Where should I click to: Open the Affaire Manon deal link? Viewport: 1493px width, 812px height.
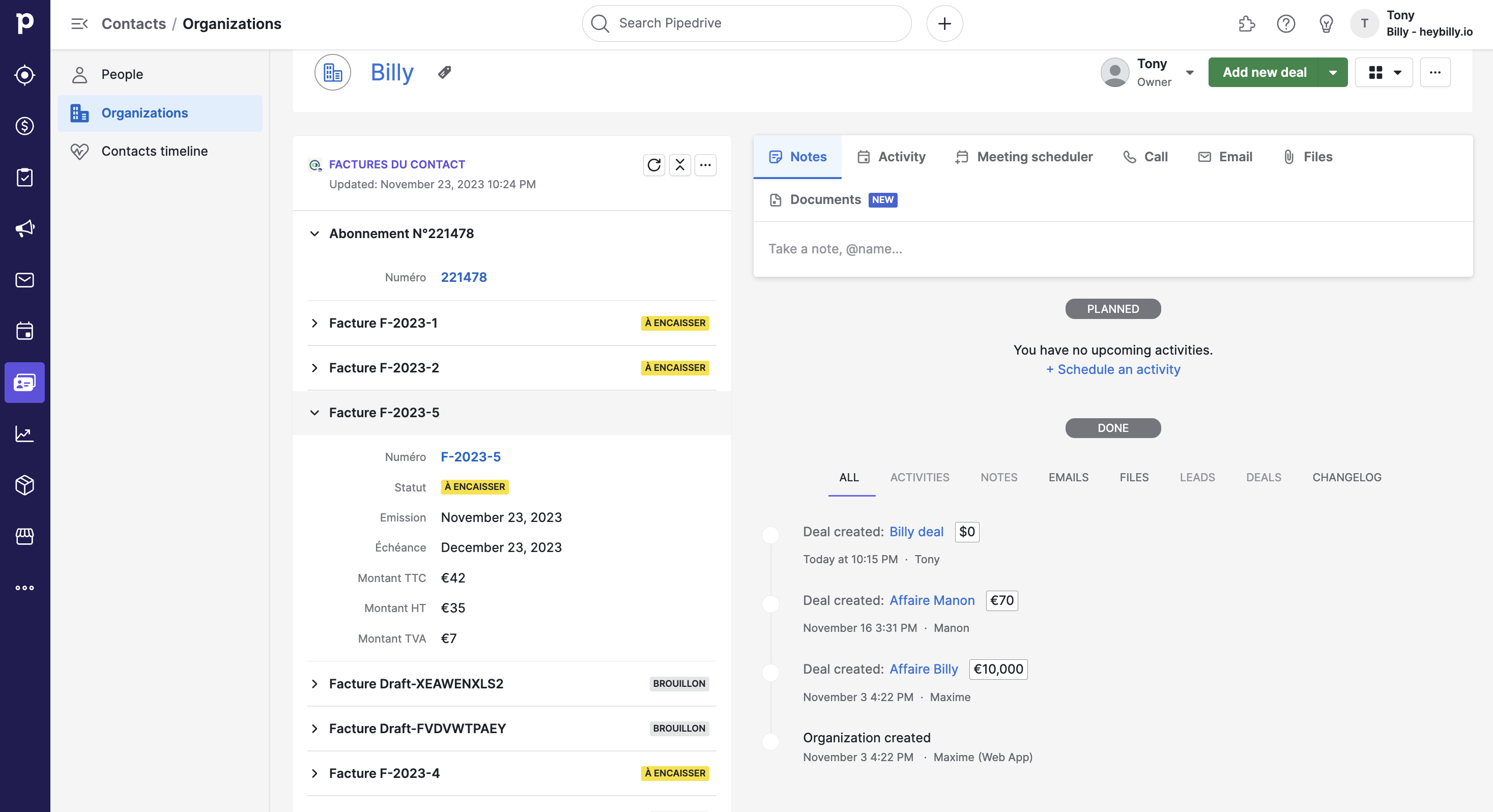(932, 600)
